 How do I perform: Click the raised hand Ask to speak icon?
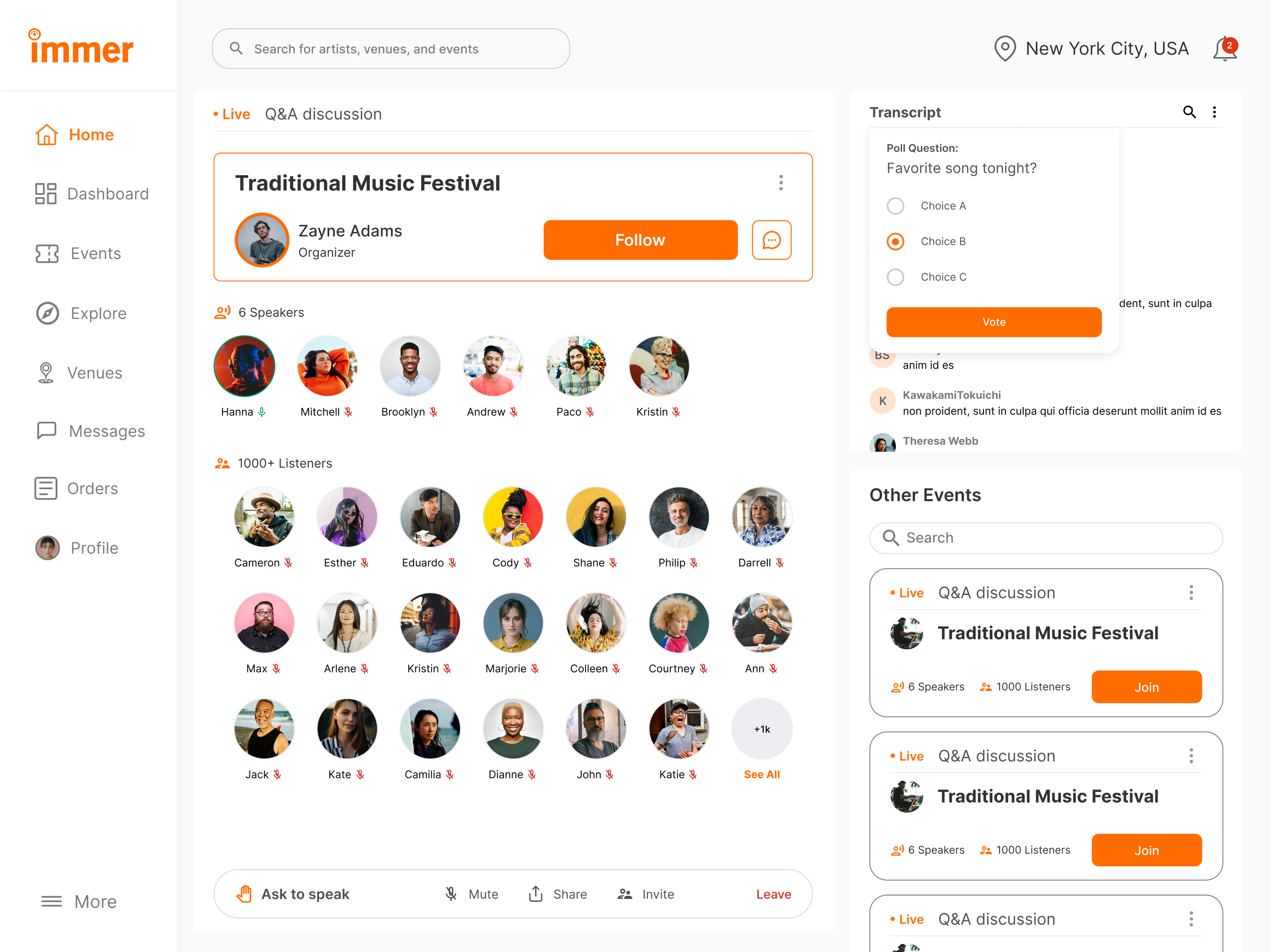coord(244,894)
